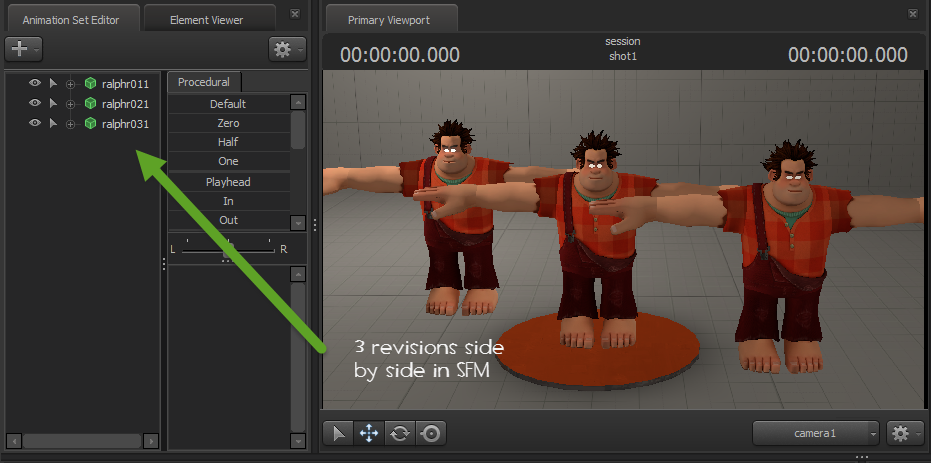The width and height of the screenshot is (931, 463).
Task: Choose the screen manipulator target tool
Action: click(431, 434)
